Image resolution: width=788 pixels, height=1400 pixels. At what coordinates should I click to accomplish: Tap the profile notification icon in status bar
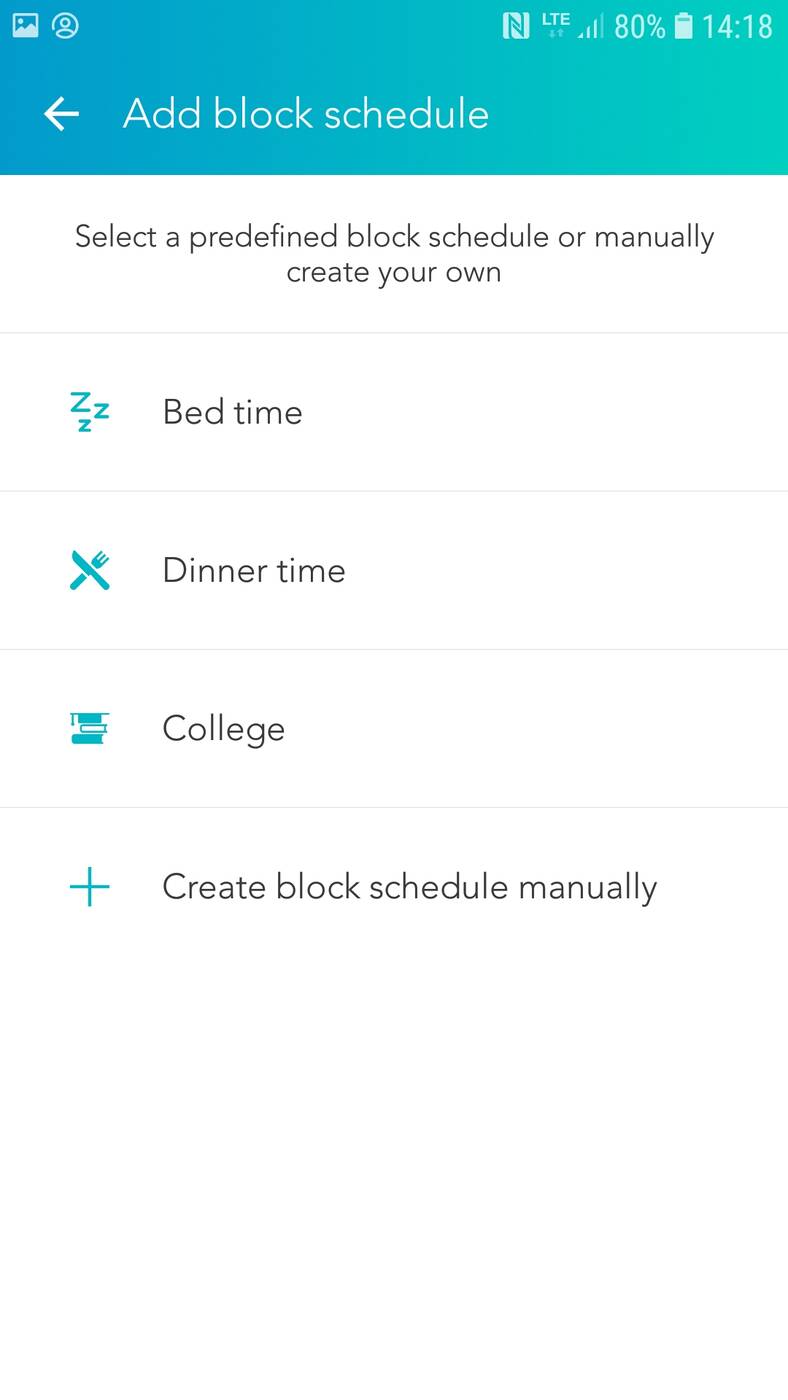point(66,26)
